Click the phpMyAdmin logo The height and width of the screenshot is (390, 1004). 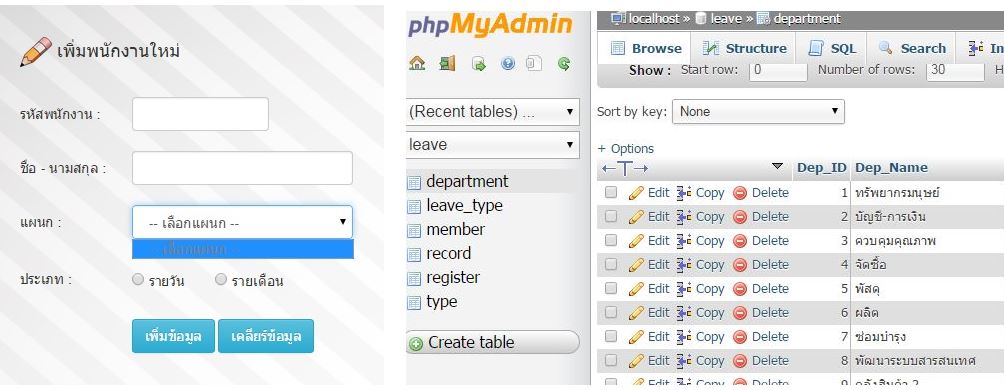coord(490,25)
